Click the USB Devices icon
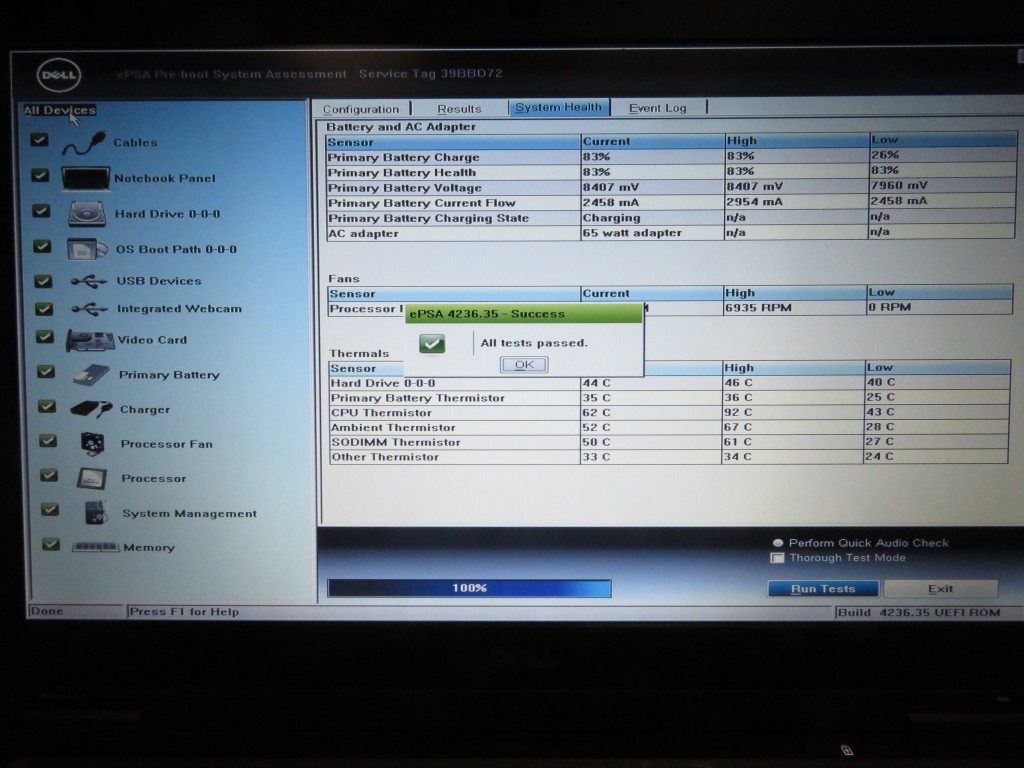 (89, 281)
